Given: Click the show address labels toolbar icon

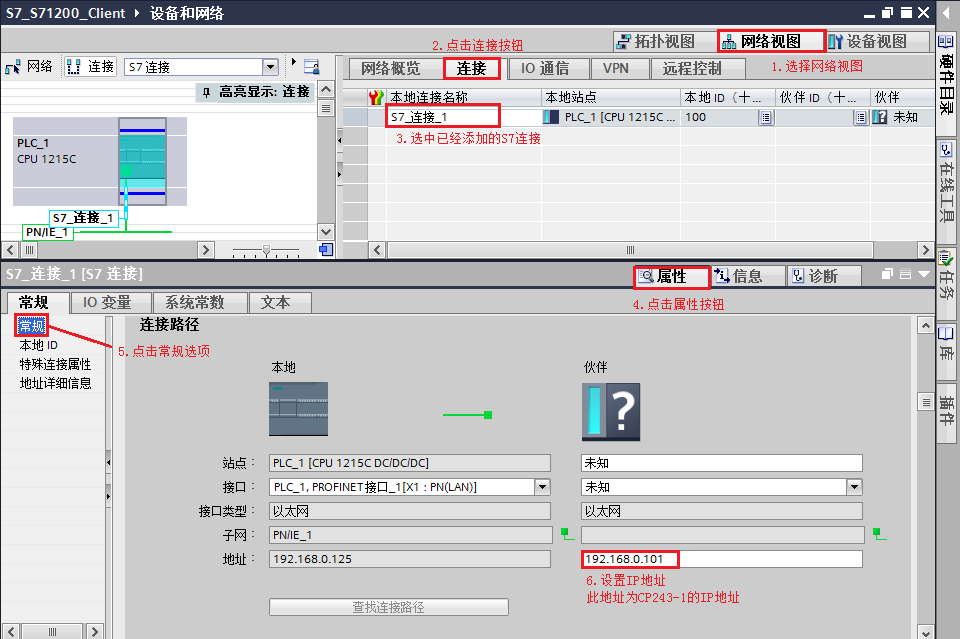Looking at the screenshot, I should click(x=312, y=66).
